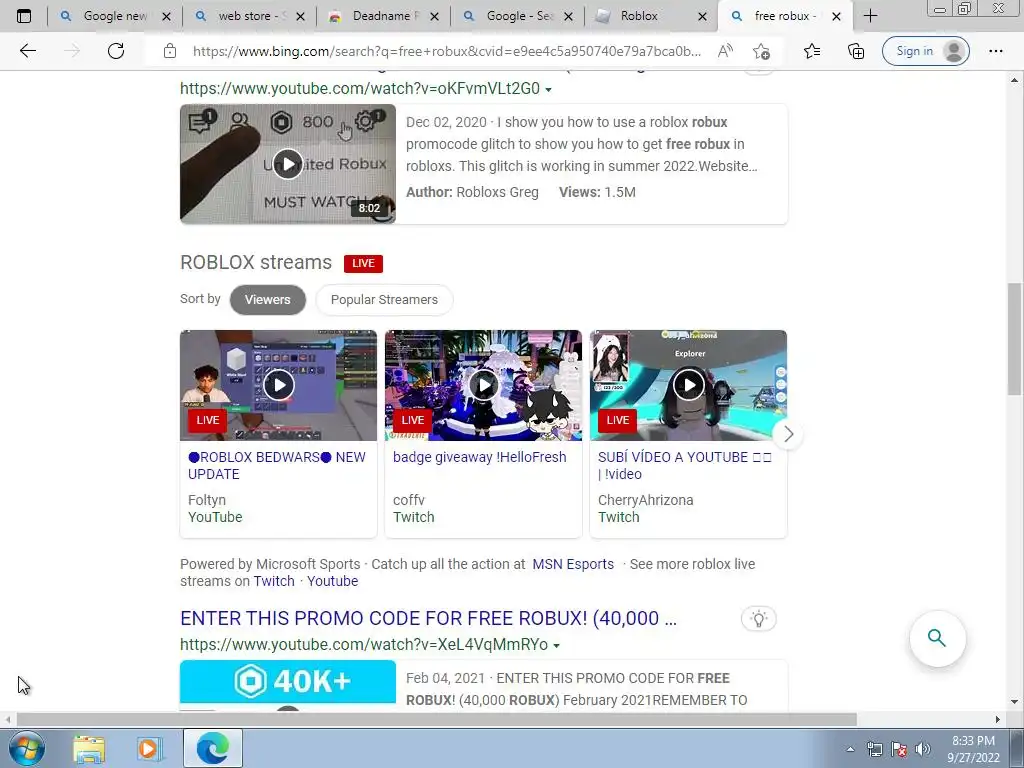The image size is (1024, 768).
Task: Open ROBLOX BEDWARS NEW UPDATE title
Action: tap(277, 466)
